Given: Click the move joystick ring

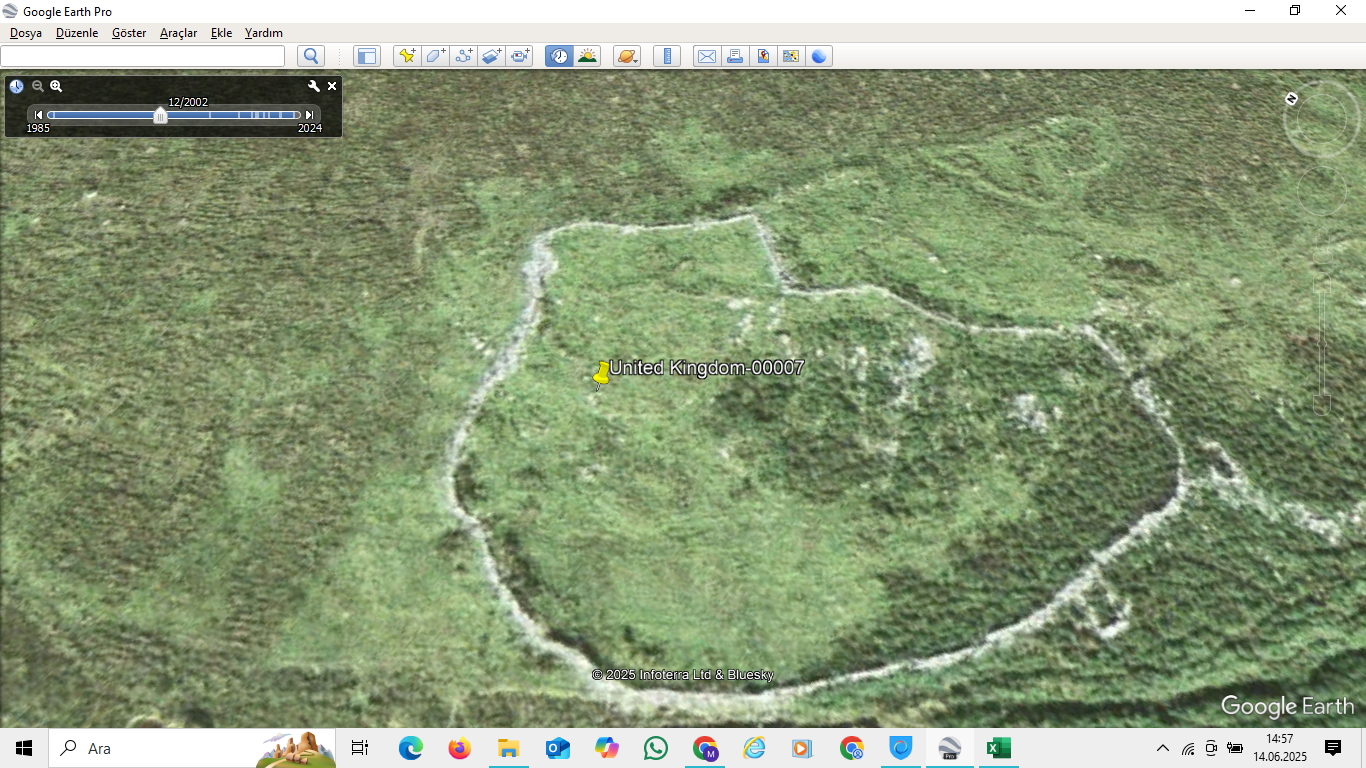Looking at the screenshot, I should tap(1322, 190).
